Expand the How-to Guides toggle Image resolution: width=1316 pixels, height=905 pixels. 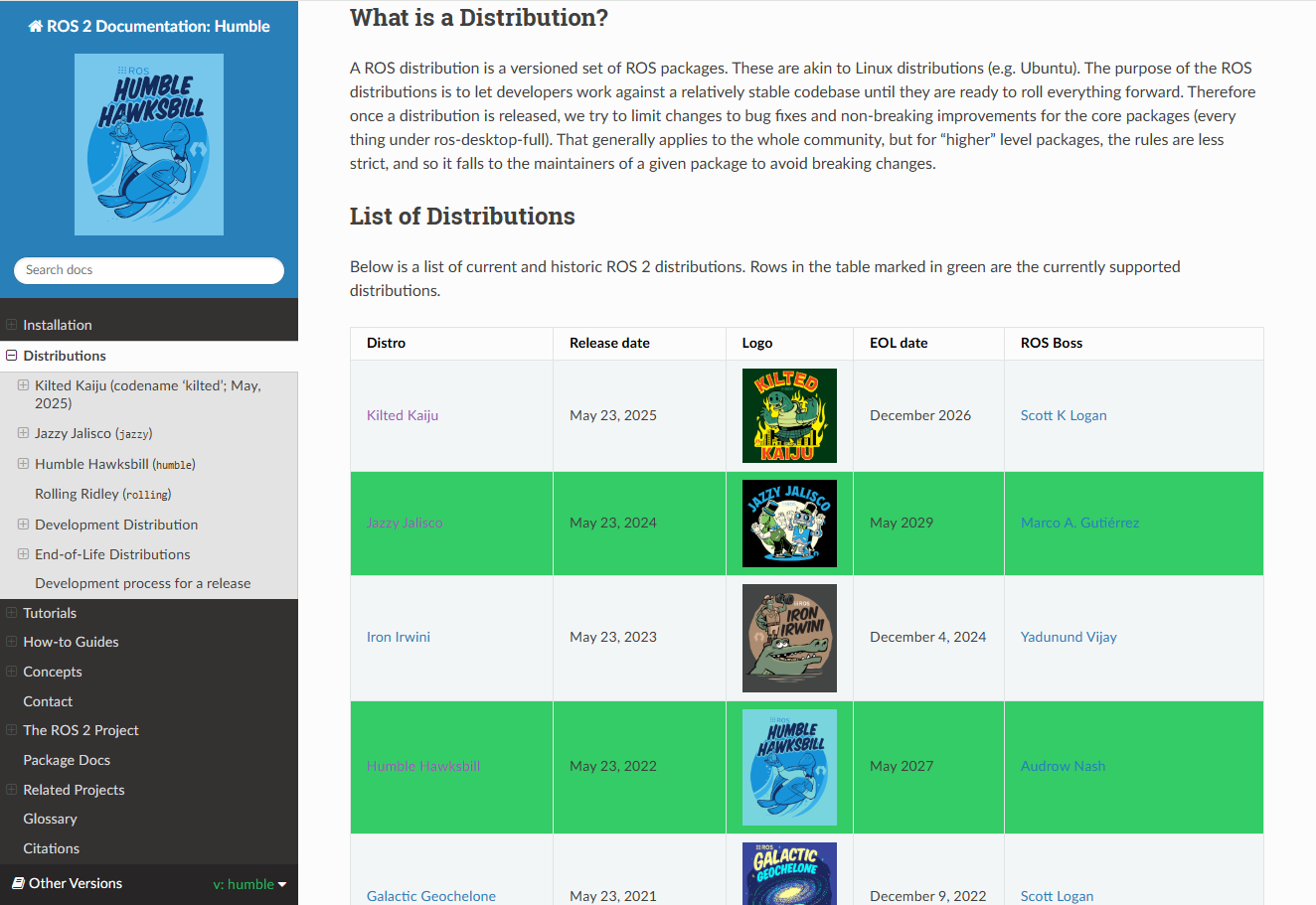[x=12, y=642]
